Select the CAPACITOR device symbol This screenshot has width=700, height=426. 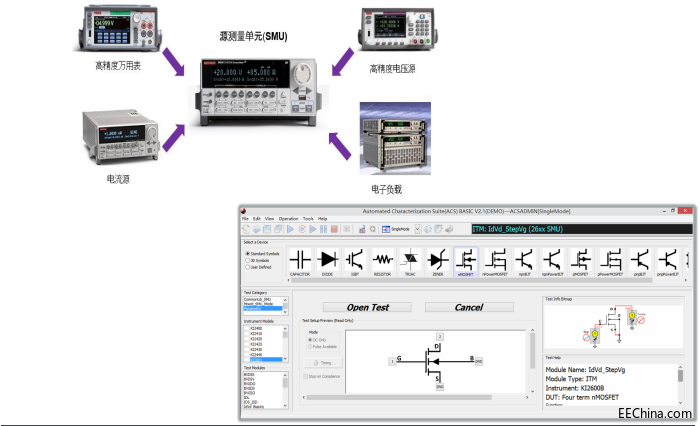[300, 260]
